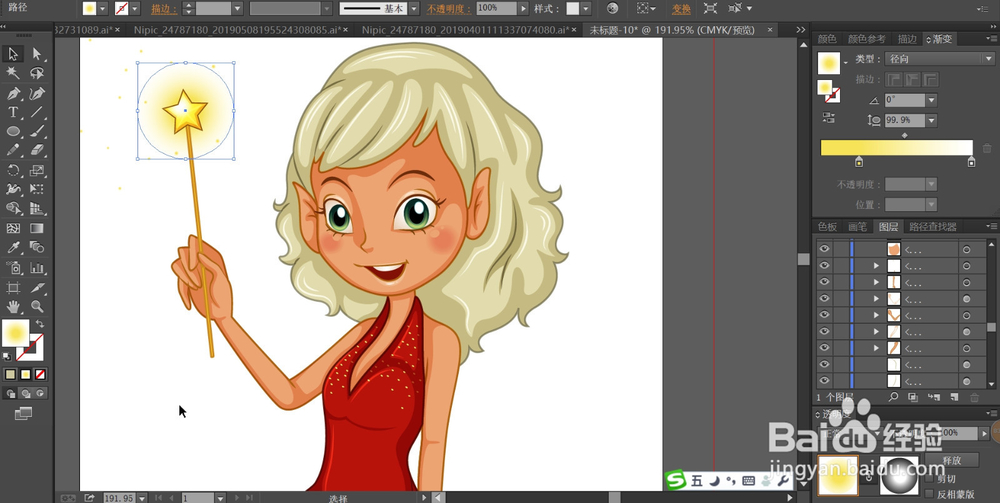
Task: Click the 释放 release mask button
Action: [952, 460]
